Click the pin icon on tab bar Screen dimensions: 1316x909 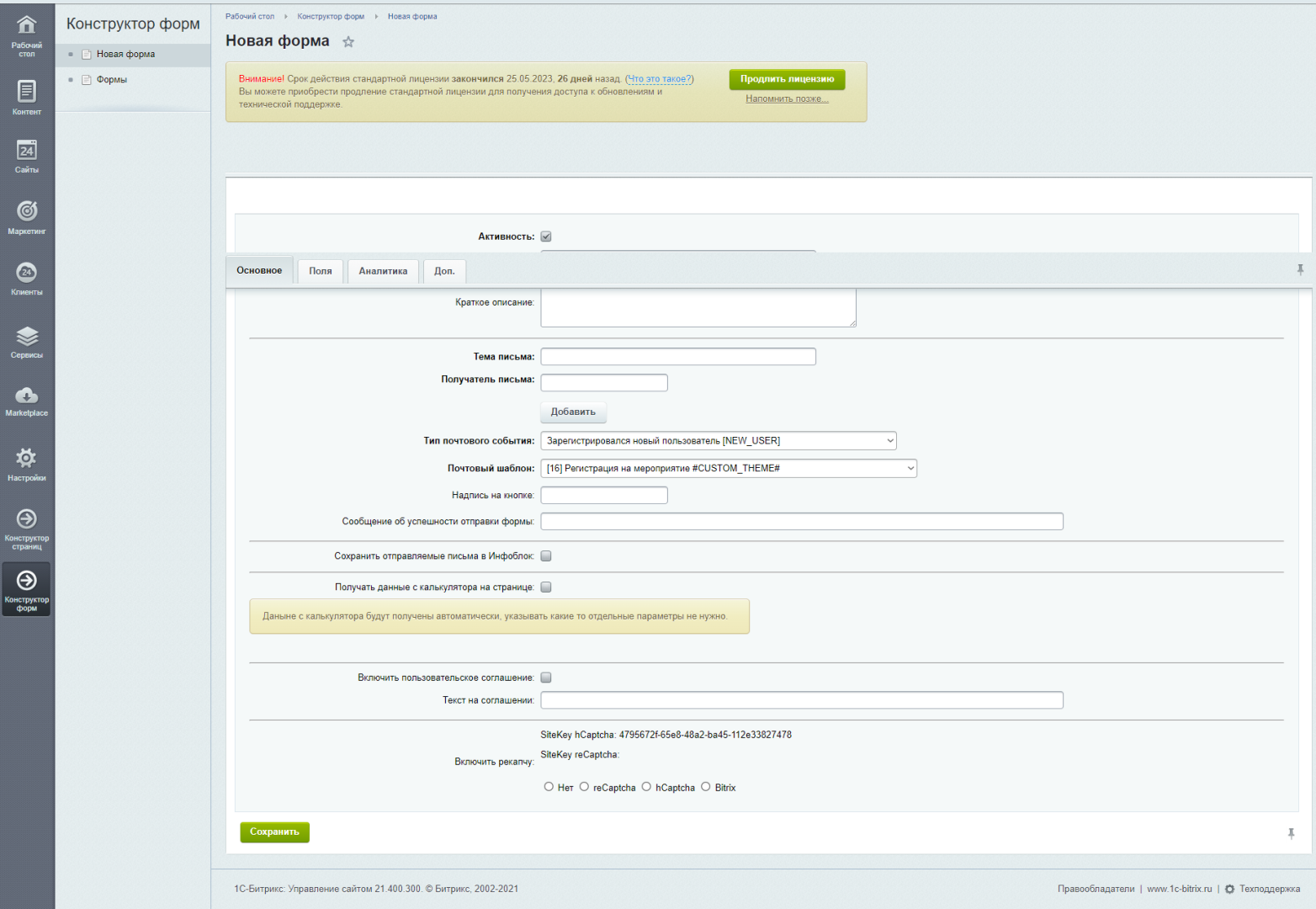pos(1300,270)
